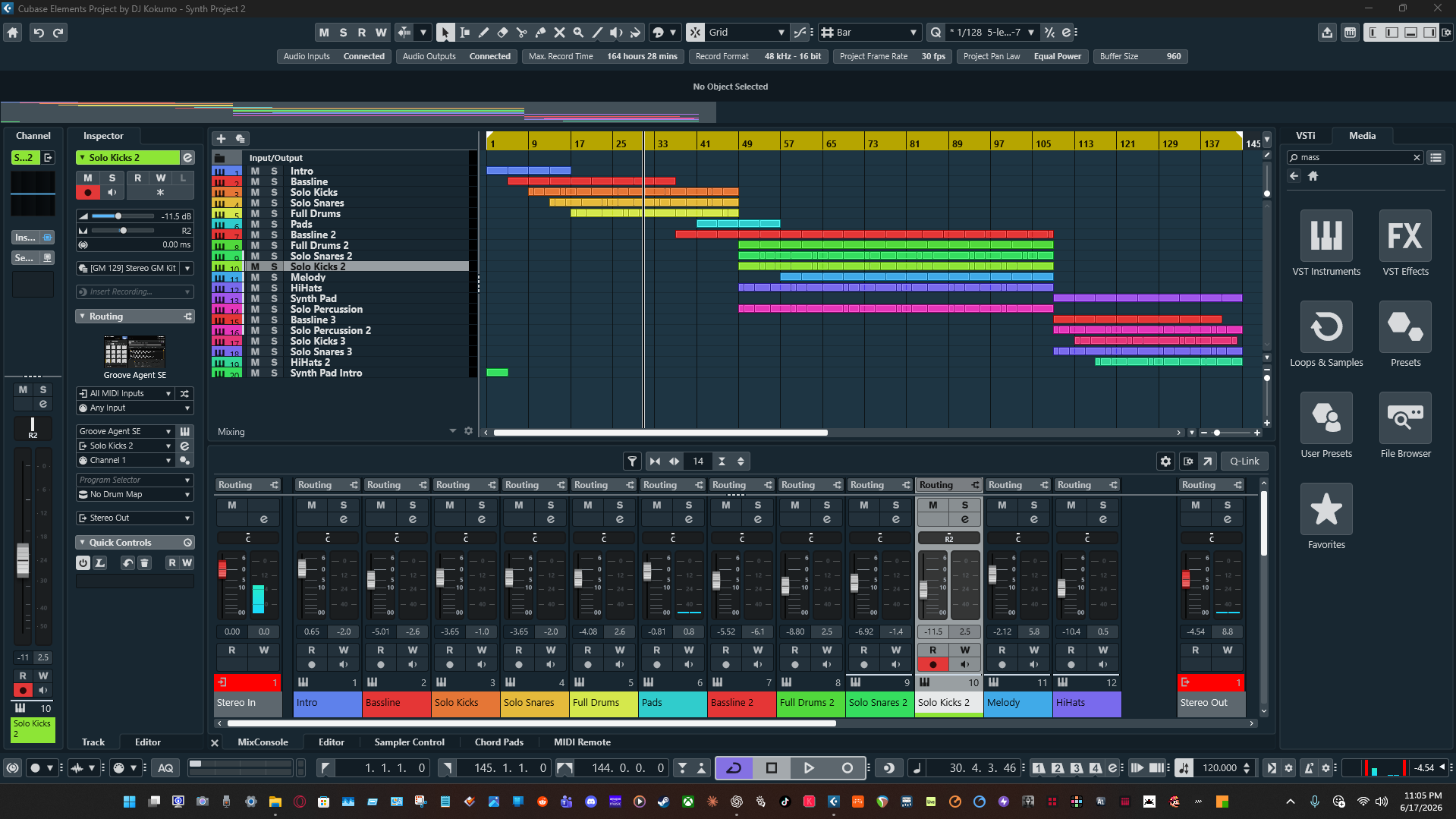The image size is (1456, 819).
Task: Select the Zoom magnifier tool
Action: click(578, 33)
